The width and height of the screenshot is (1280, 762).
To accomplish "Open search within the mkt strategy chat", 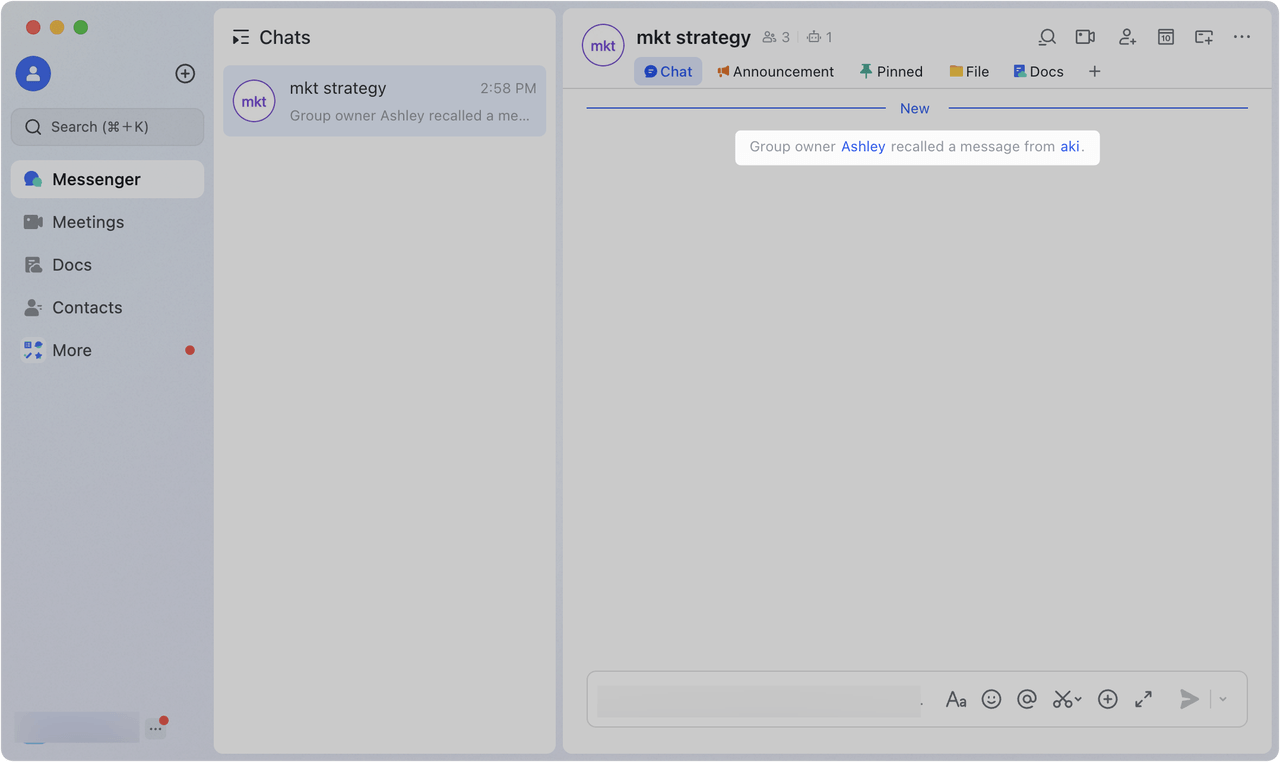I will 1046,37.
